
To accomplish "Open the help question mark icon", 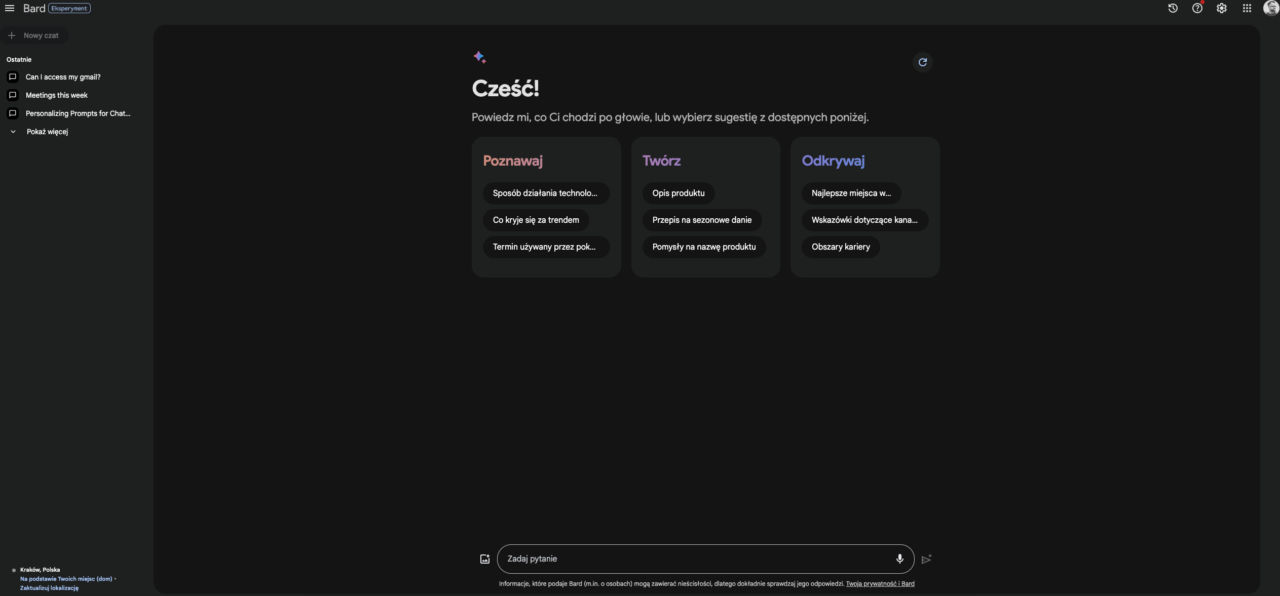I will point(1197,8).
